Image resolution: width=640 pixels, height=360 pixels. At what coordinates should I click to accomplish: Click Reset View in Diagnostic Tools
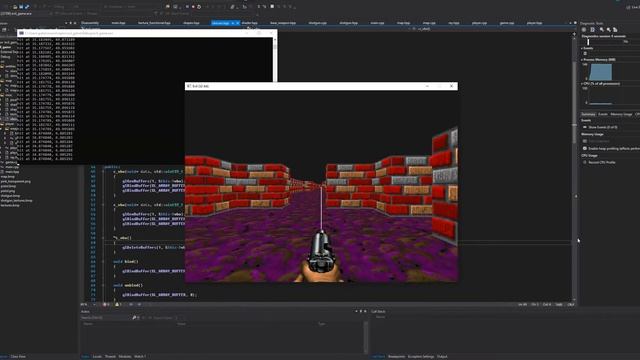click(615, 30)
